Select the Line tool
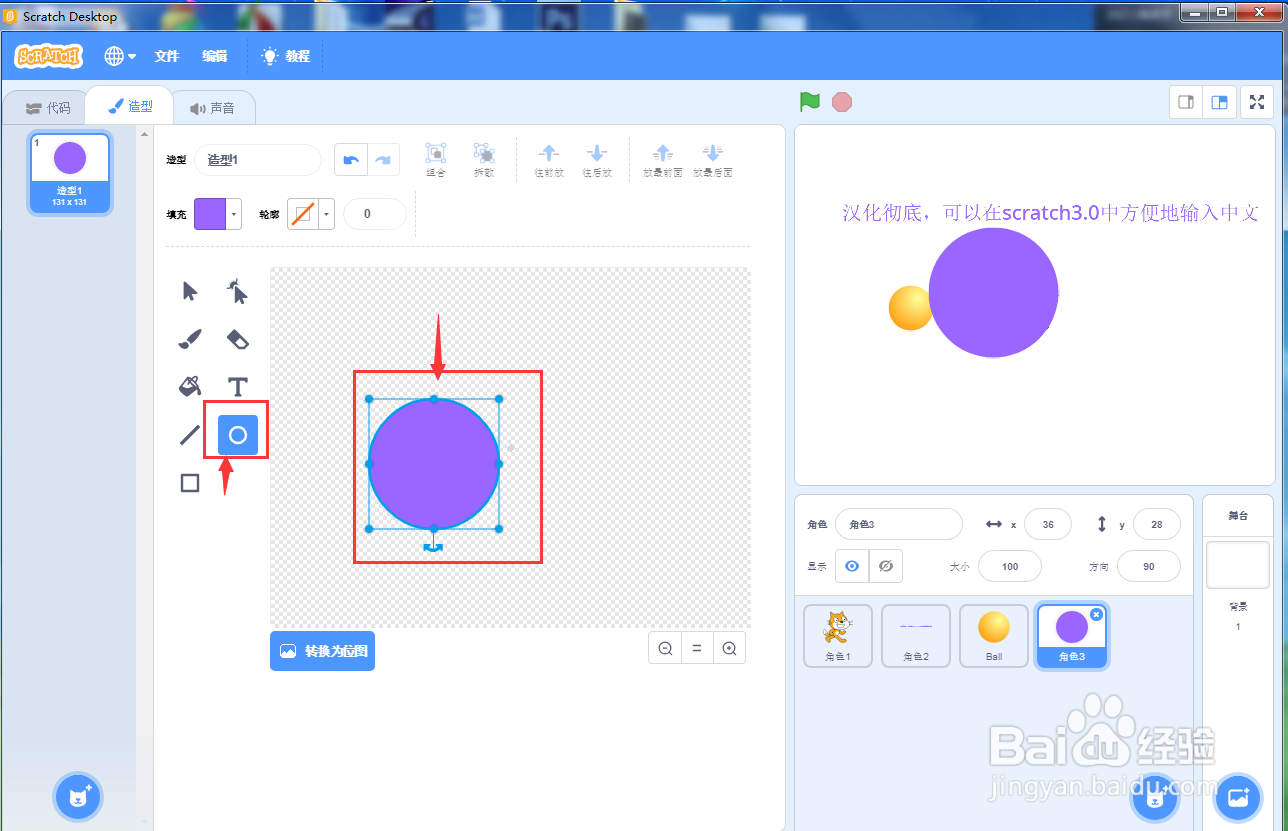 (189, 434)
